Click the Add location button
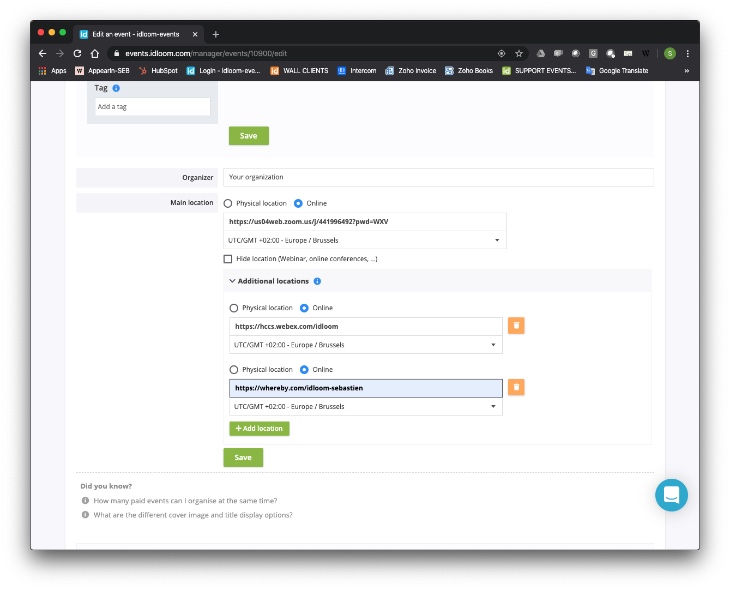Image resolution: width=730 pixels, height=590 pixels. [259, 428]
